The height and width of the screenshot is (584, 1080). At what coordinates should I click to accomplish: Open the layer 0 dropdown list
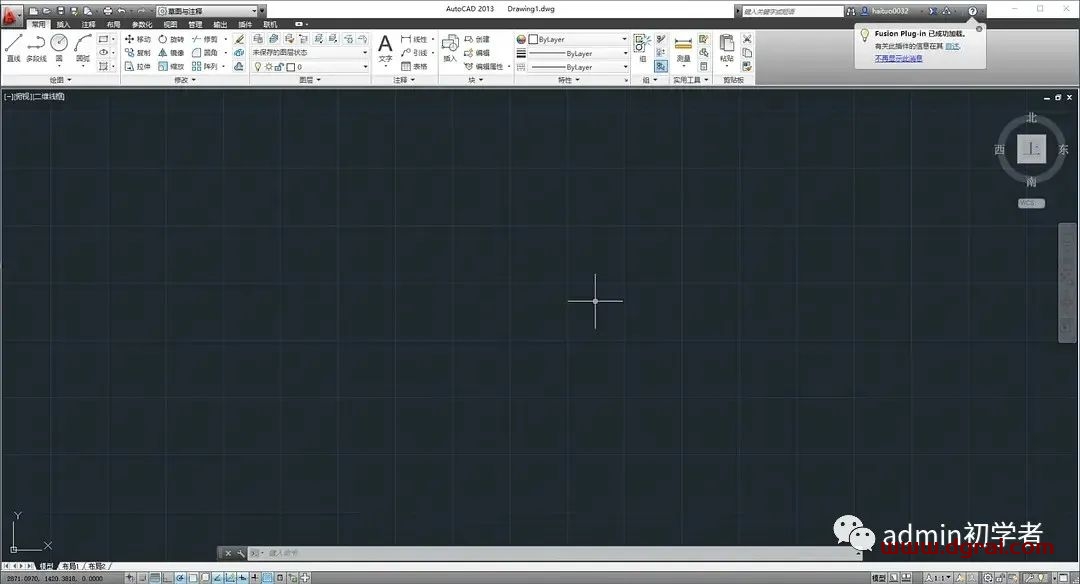click(x=311, y=67)
